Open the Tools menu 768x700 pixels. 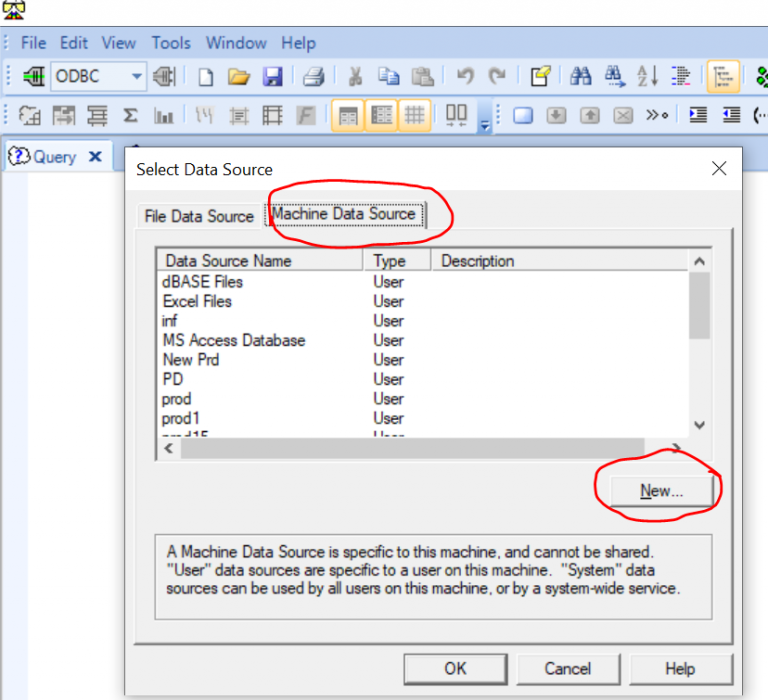171,43
